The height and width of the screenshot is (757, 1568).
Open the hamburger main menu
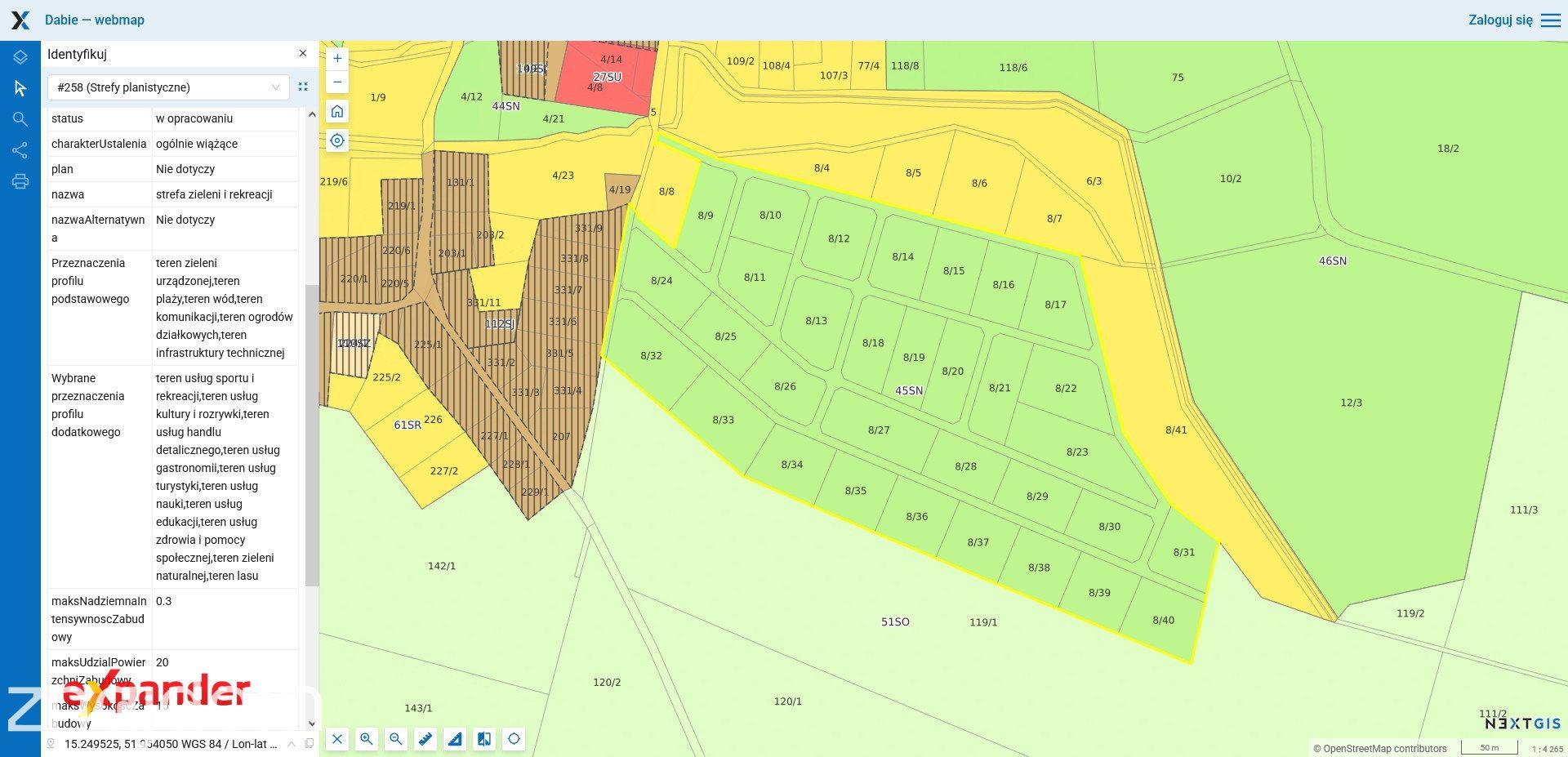(1551, 20)
